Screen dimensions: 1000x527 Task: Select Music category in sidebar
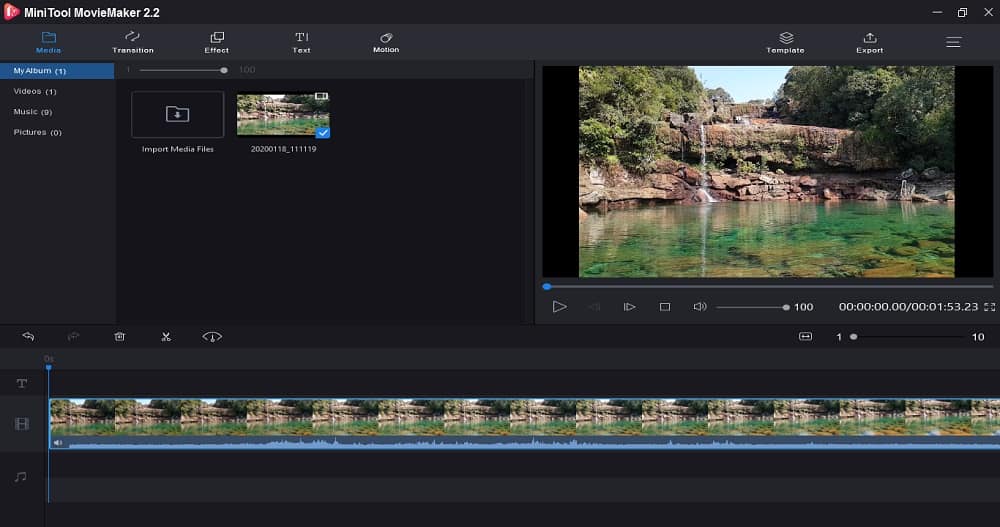coord(33,112)
